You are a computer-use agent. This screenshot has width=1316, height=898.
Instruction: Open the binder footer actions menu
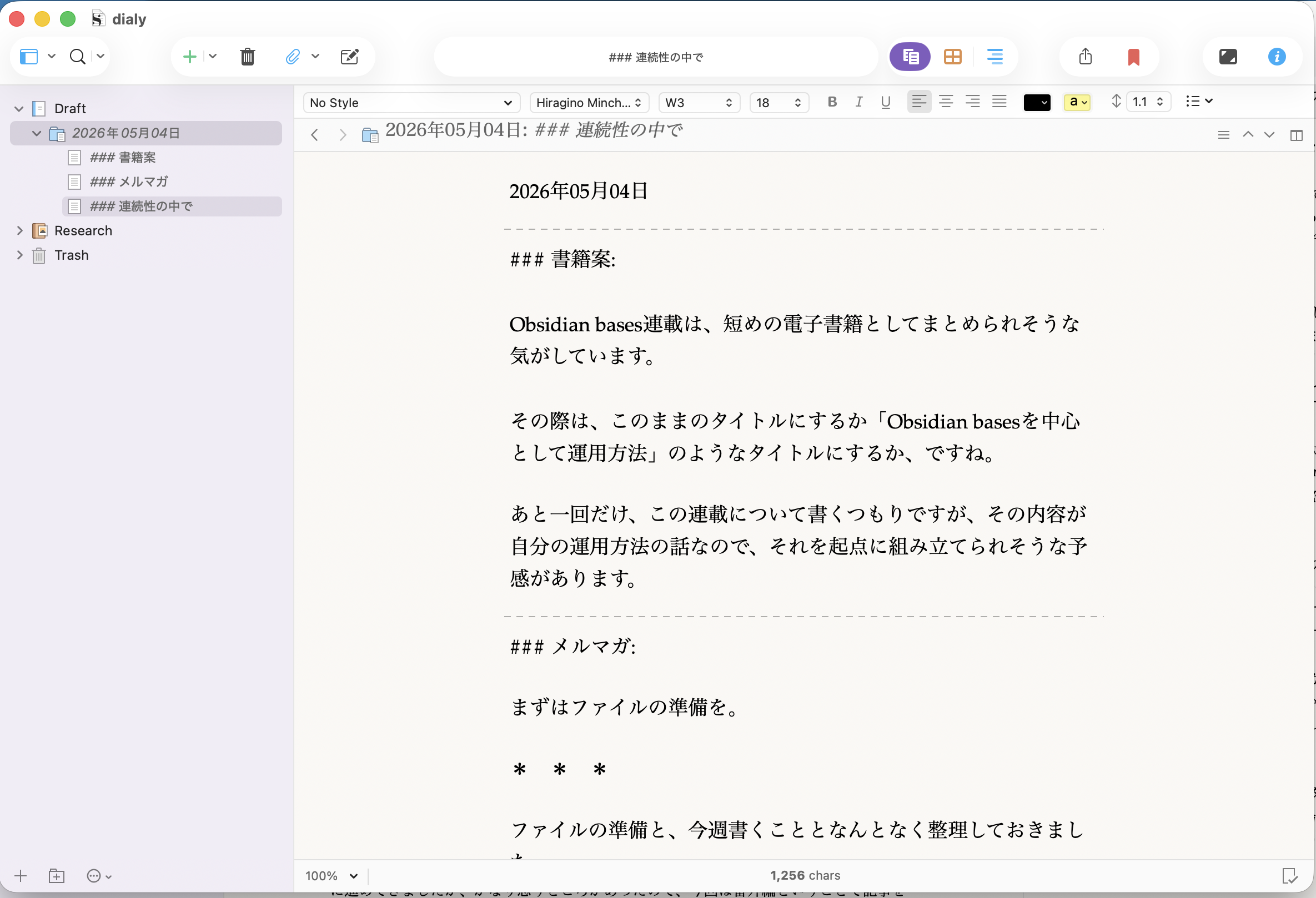(98, 876)
